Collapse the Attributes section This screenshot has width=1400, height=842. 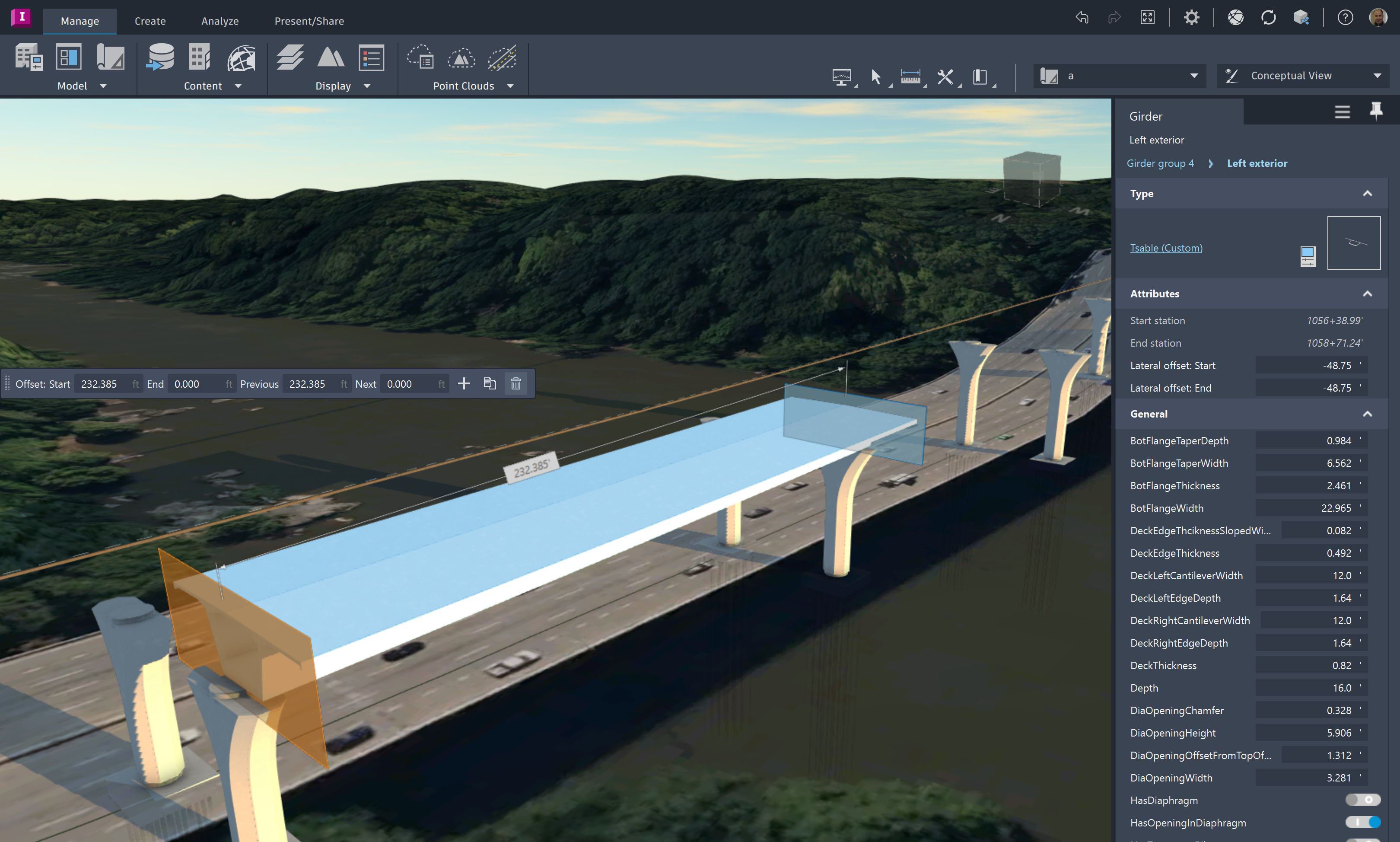[1368, 293]
